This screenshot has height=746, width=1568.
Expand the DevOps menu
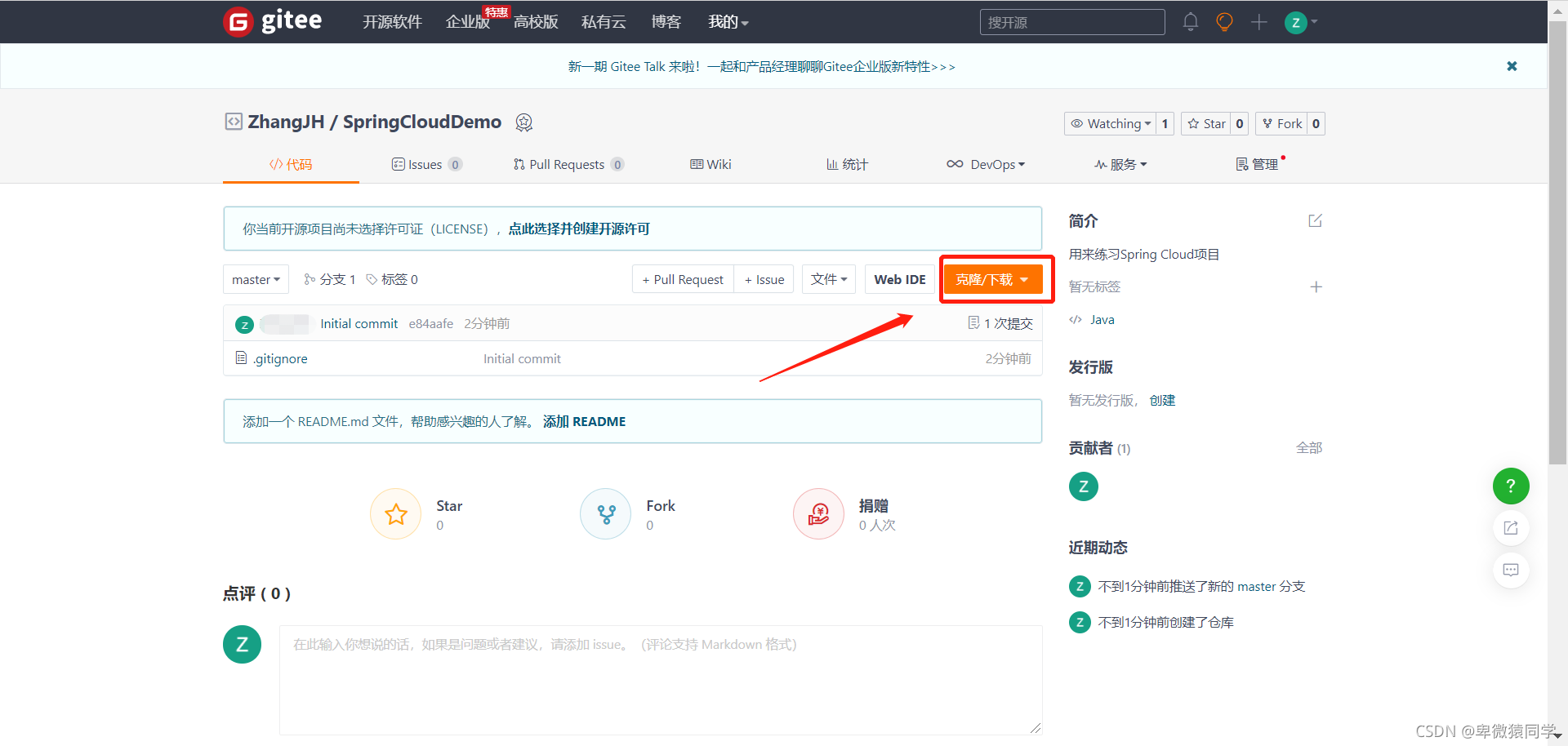coord(986,164)
